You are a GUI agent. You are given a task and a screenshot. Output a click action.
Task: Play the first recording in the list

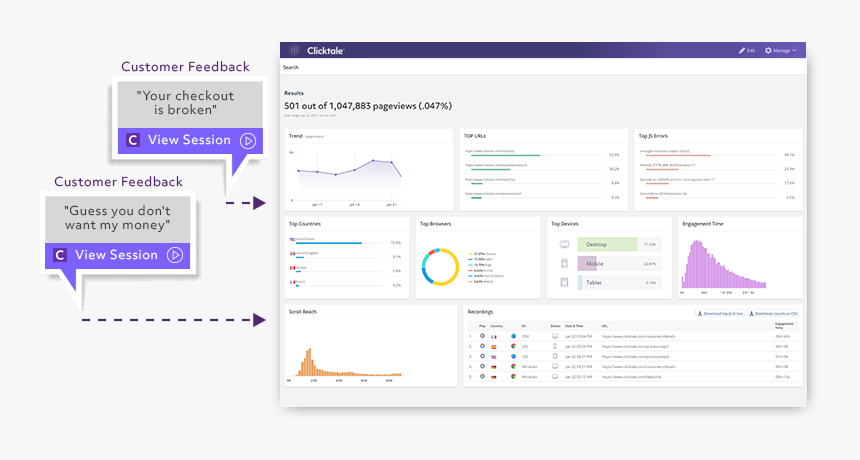coord(482,336)
